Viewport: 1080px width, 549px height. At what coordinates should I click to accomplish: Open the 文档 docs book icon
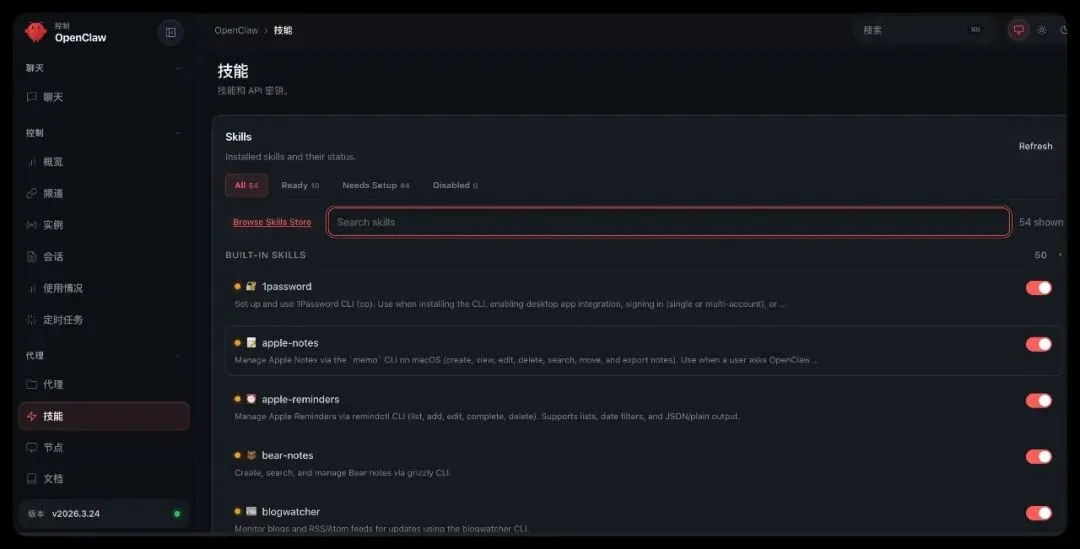pyautogui.click(x=31, y=479)
